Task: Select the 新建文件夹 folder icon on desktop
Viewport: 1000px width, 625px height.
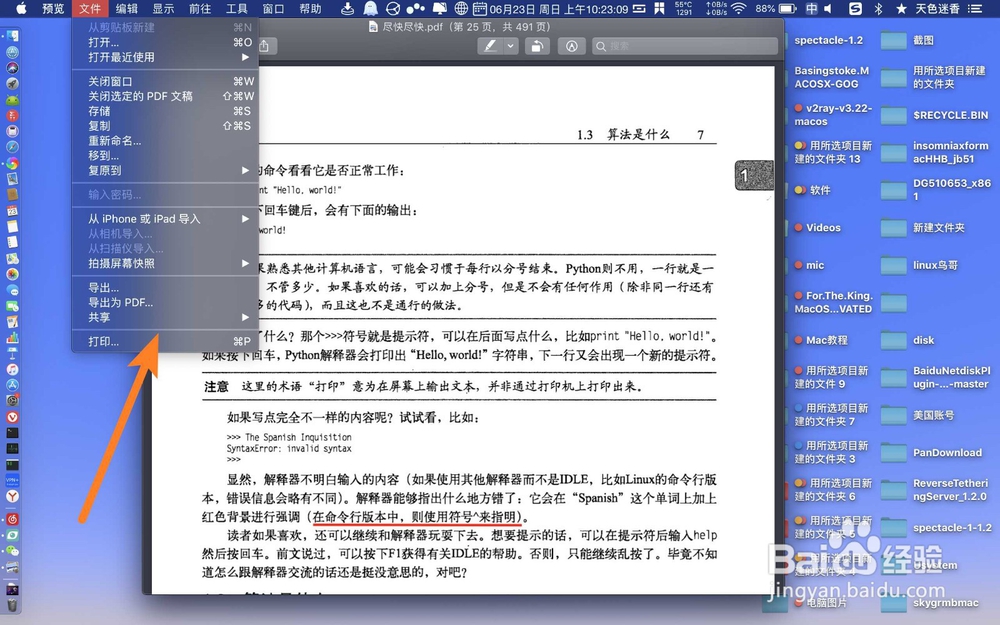Action: 893,228
